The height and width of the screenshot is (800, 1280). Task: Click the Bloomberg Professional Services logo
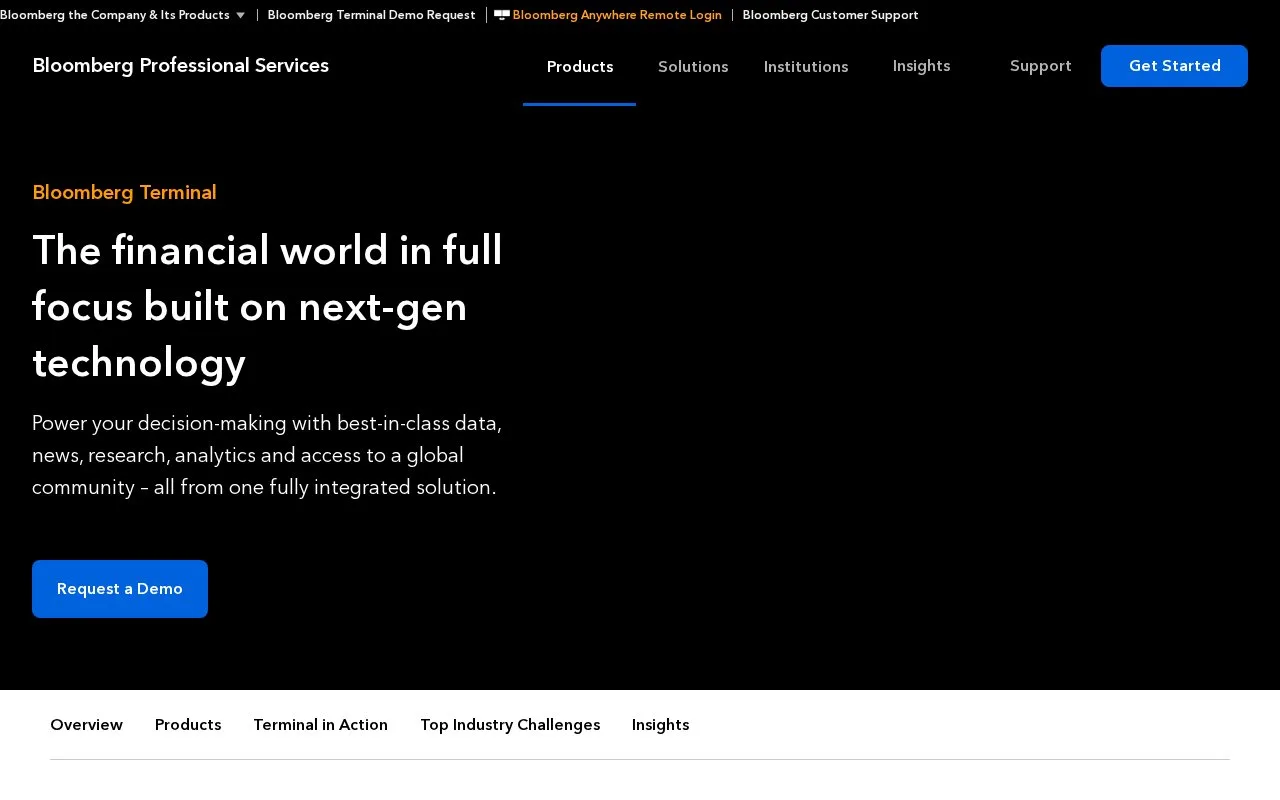point(180,66)
